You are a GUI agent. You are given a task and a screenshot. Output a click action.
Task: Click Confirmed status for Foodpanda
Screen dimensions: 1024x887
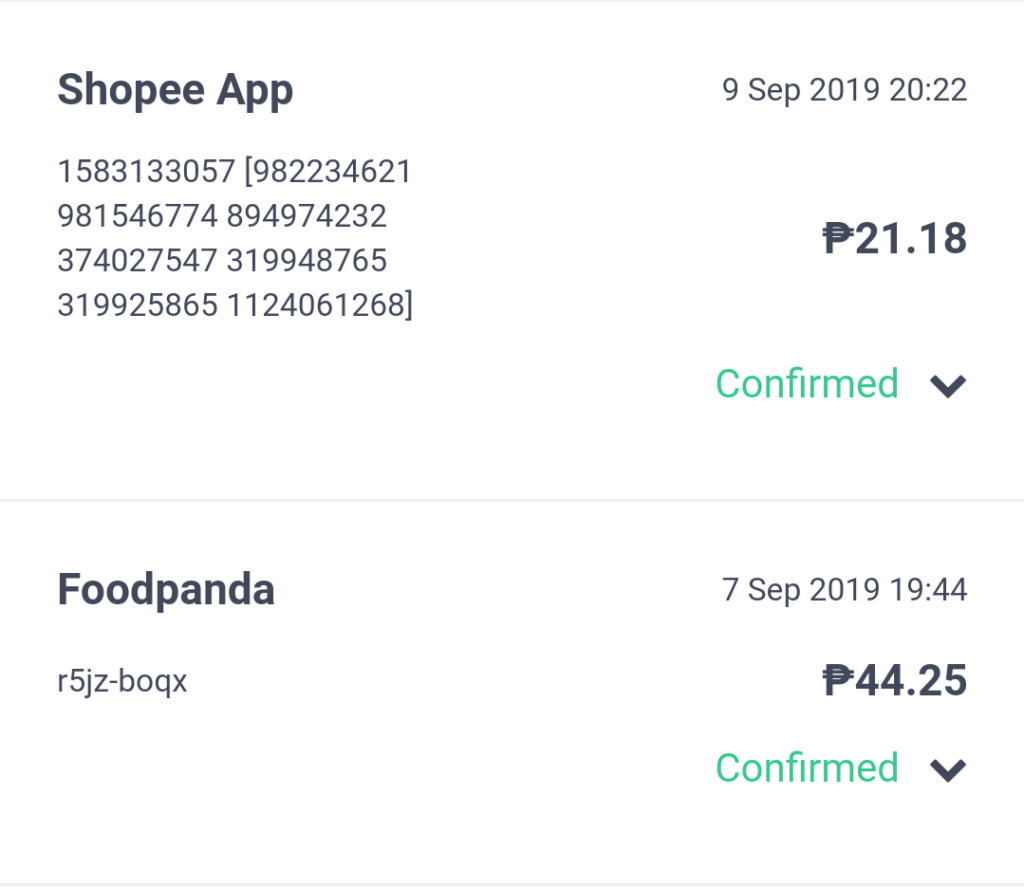[x=807, y=767]
